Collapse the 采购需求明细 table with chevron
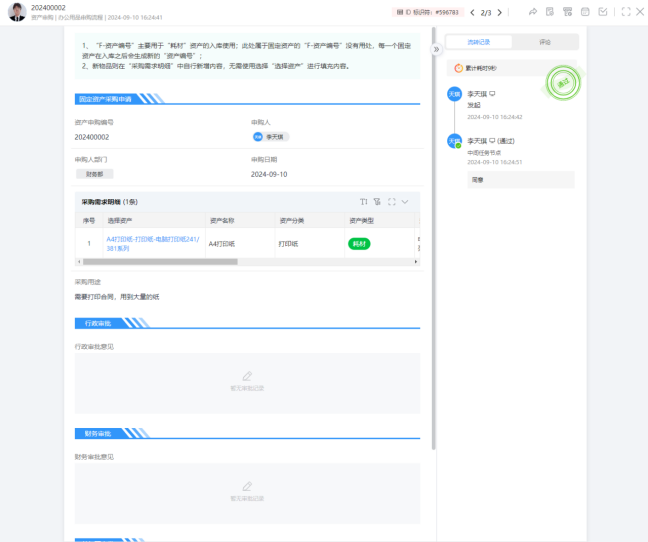The width and height of the screenshot is (648, 542). coord(405,201)
